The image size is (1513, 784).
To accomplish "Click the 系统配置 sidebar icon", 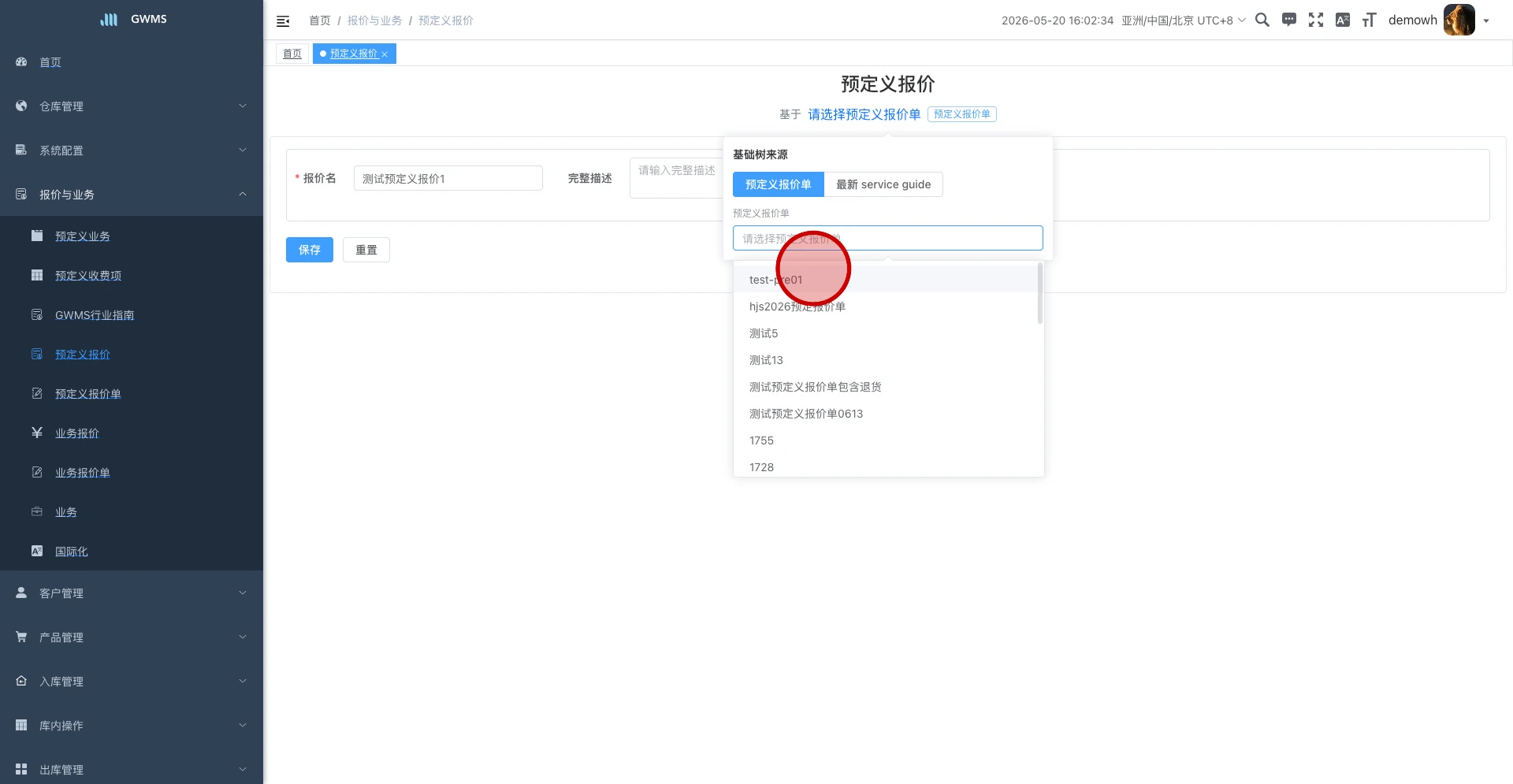I will 21,150.
